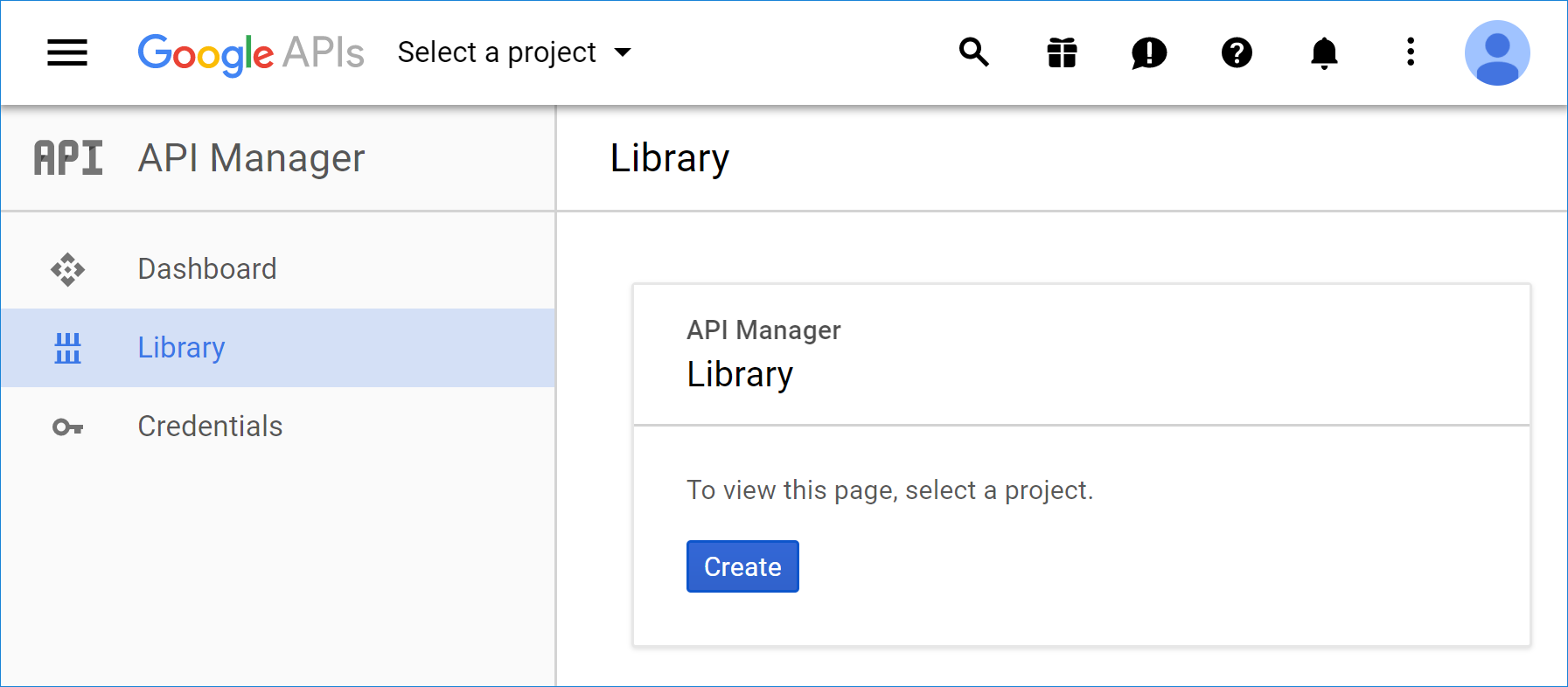The image size is (1568, 687).
Task: Click the Credentials key icon
Action: coord(67,427)
